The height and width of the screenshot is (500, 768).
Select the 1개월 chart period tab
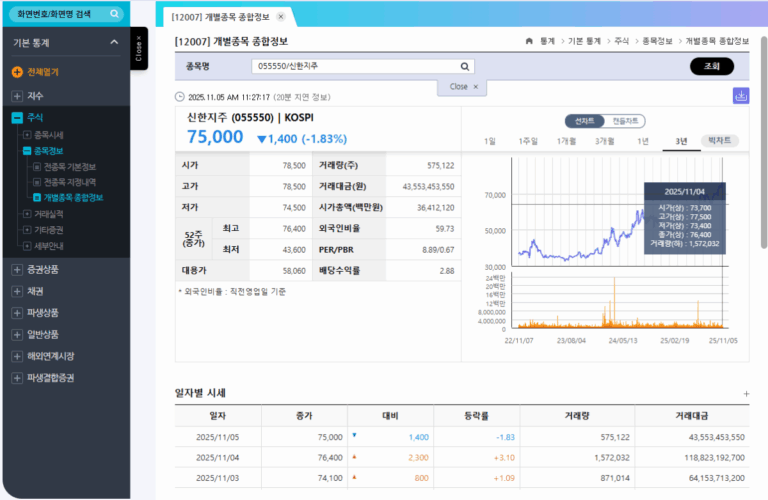tap(566, 142)
